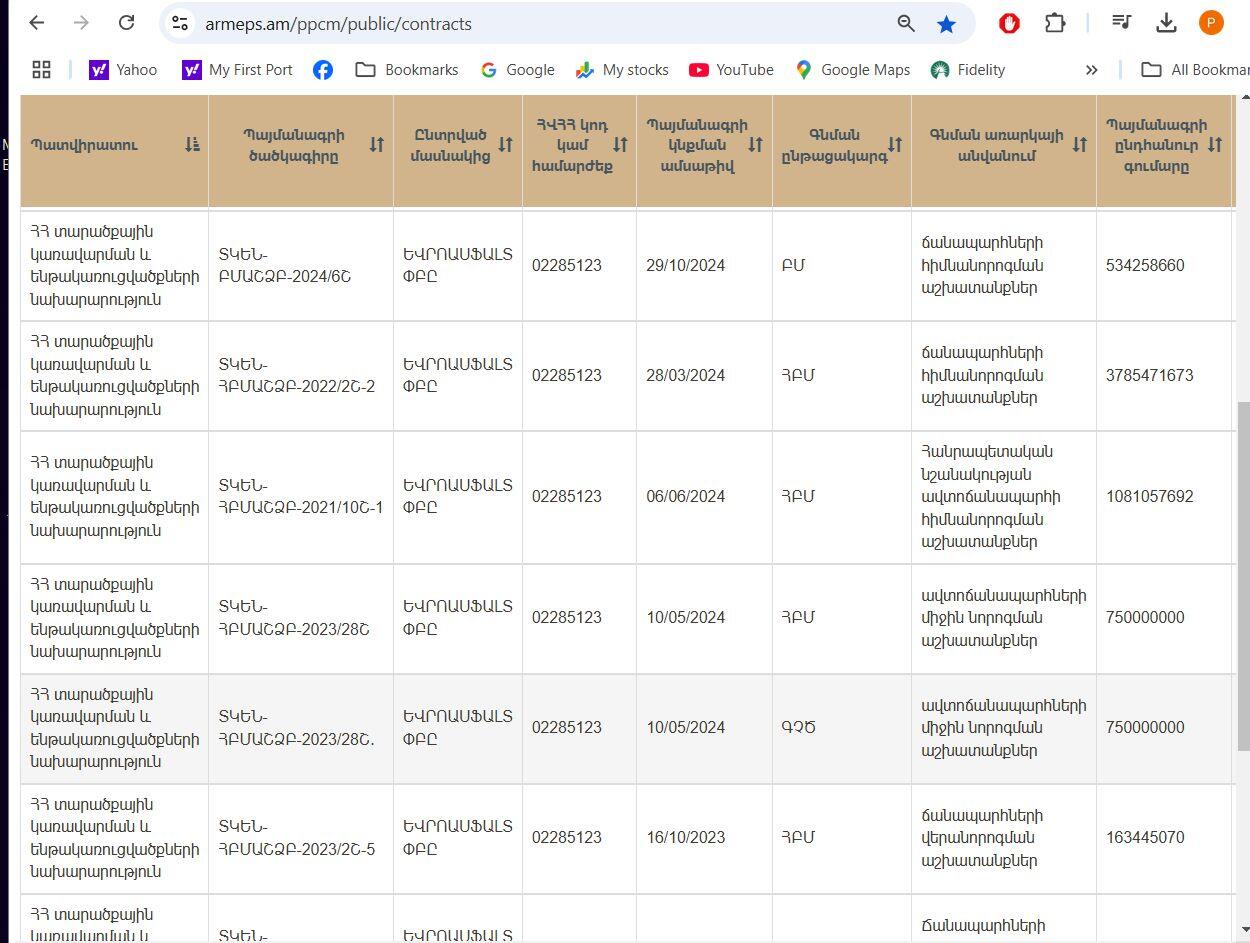Open the zoom magnifier icon in address bar
1250x943 pixels.
(x=906, y=23)
